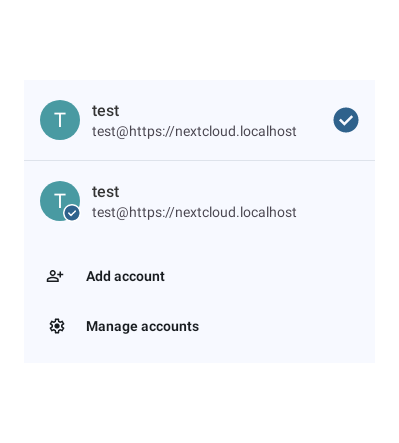Dismiss the dialog by clicking above the panel
The image size is (399, 443).
coord(199,40)
